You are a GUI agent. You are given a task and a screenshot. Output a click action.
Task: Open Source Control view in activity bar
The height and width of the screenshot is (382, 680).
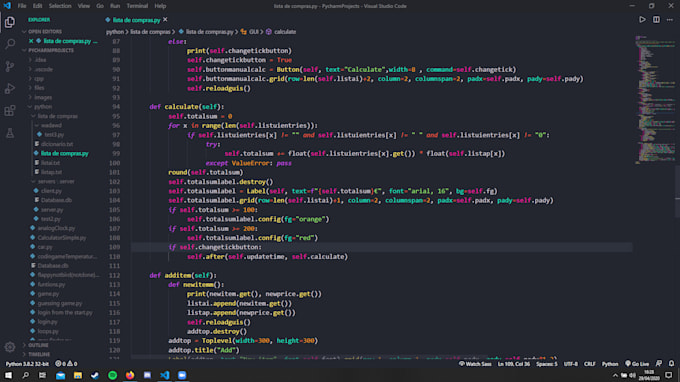10,66
